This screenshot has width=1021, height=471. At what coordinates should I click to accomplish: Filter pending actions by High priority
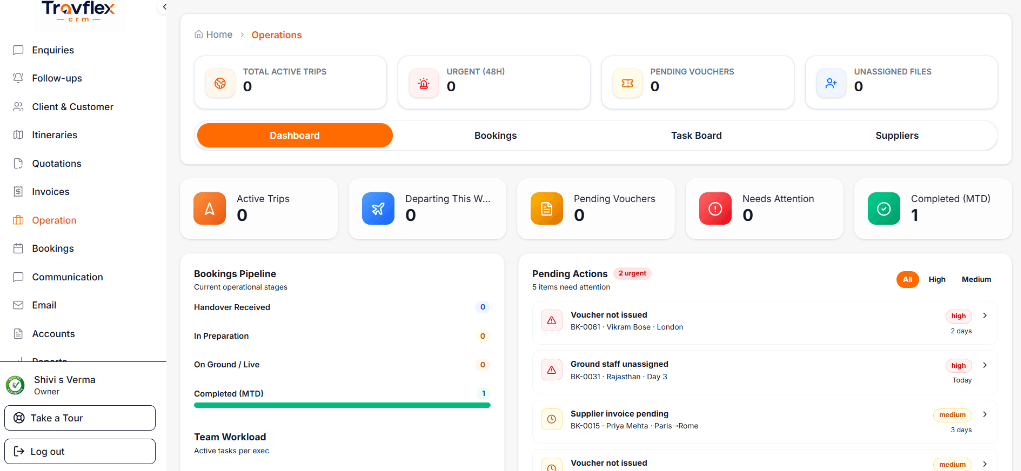click(937, 279)
